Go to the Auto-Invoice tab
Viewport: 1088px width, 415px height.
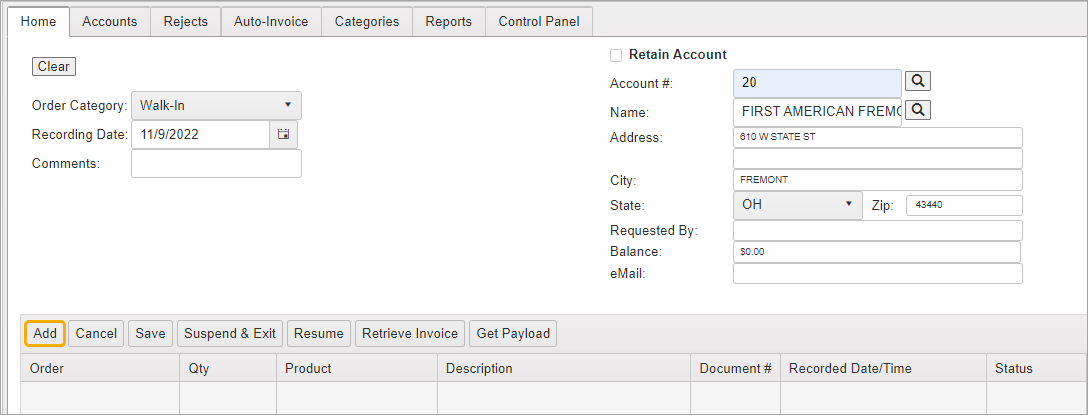[271, 21]
